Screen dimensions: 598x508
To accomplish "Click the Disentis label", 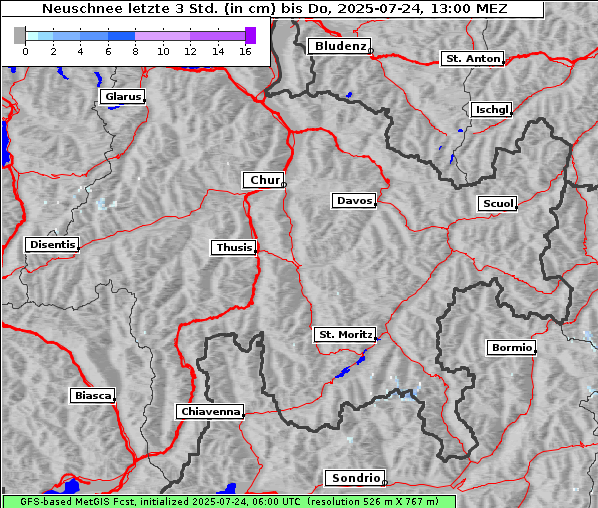I will click(x=52, y=244).
